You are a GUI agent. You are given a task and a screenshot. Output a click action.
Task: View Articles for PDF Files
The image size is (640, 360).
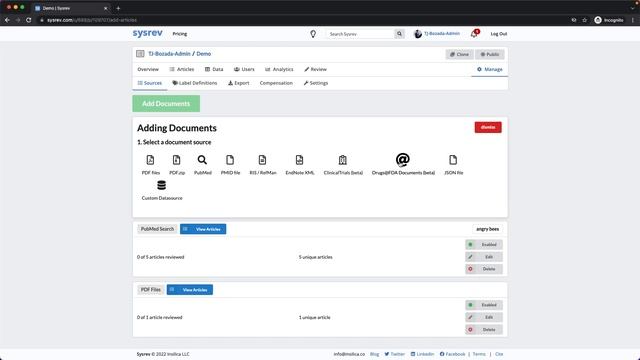[x=190, y=290]
